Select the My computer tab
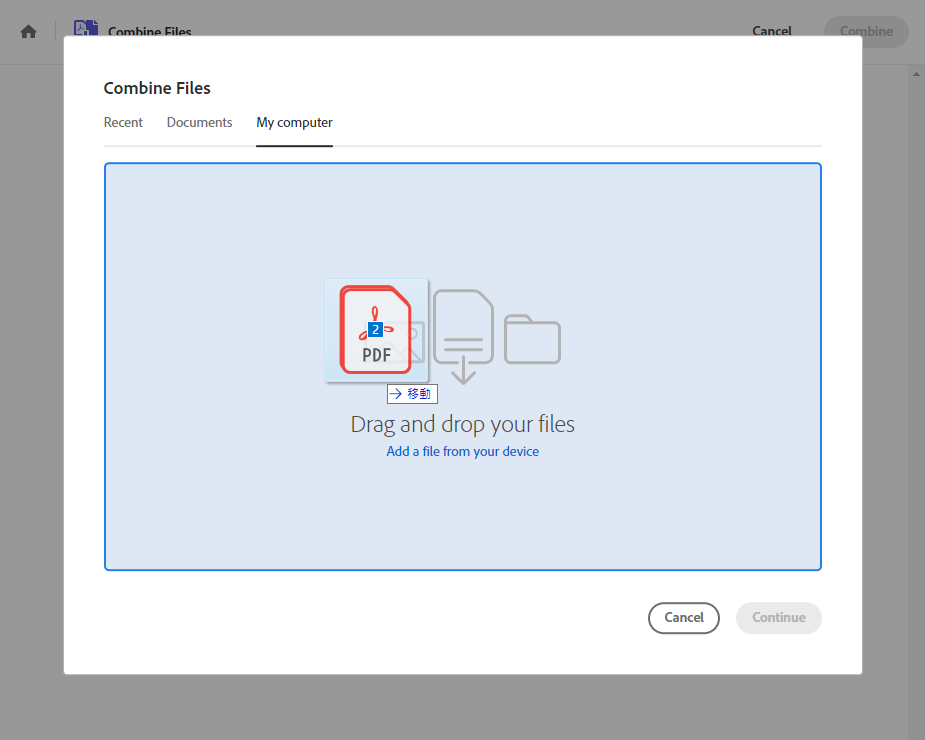Screen dimensions: 925x740 tap(294, 123)
